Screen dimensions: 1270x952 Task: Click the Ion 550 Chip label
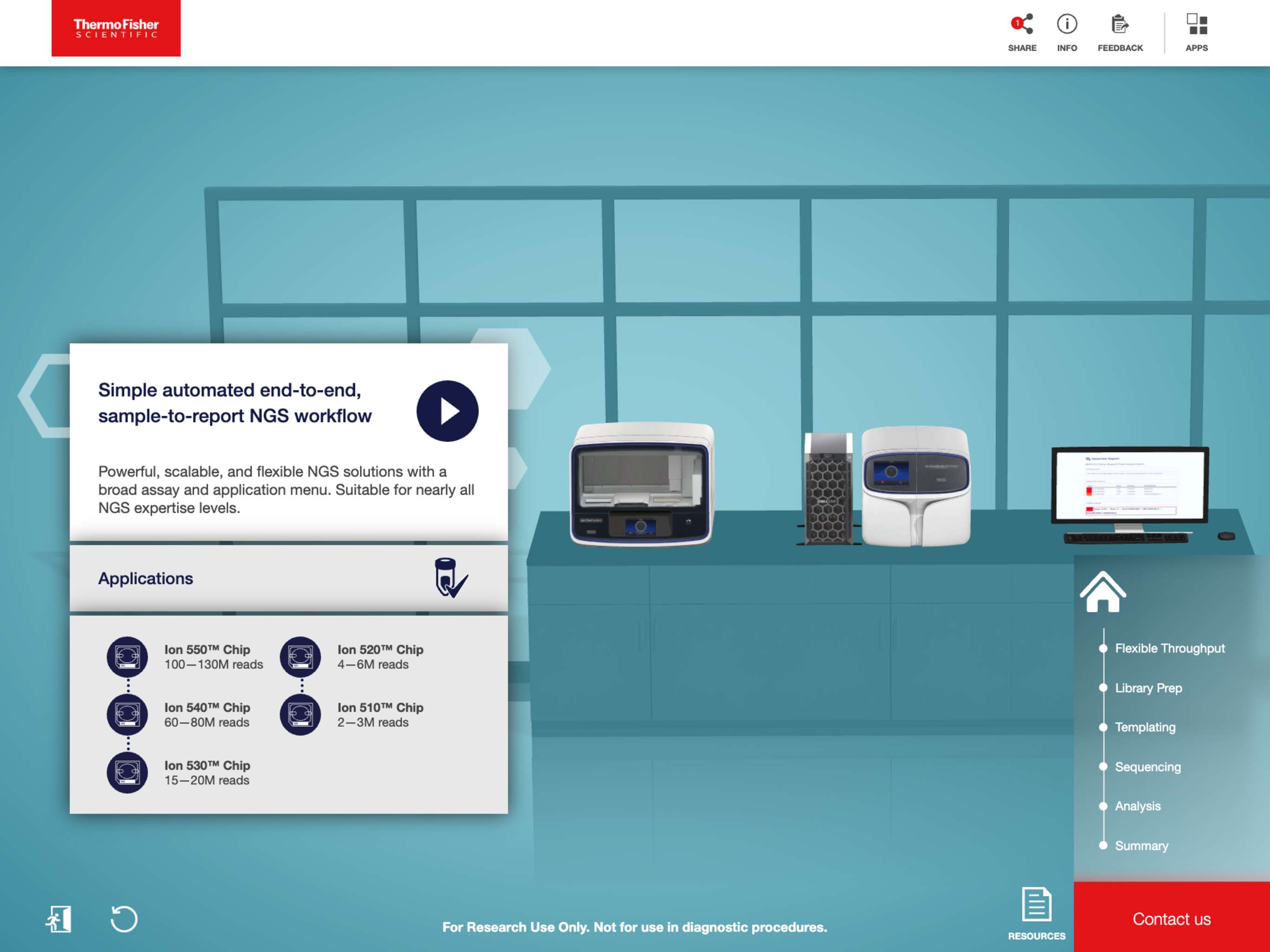[207, 649]
